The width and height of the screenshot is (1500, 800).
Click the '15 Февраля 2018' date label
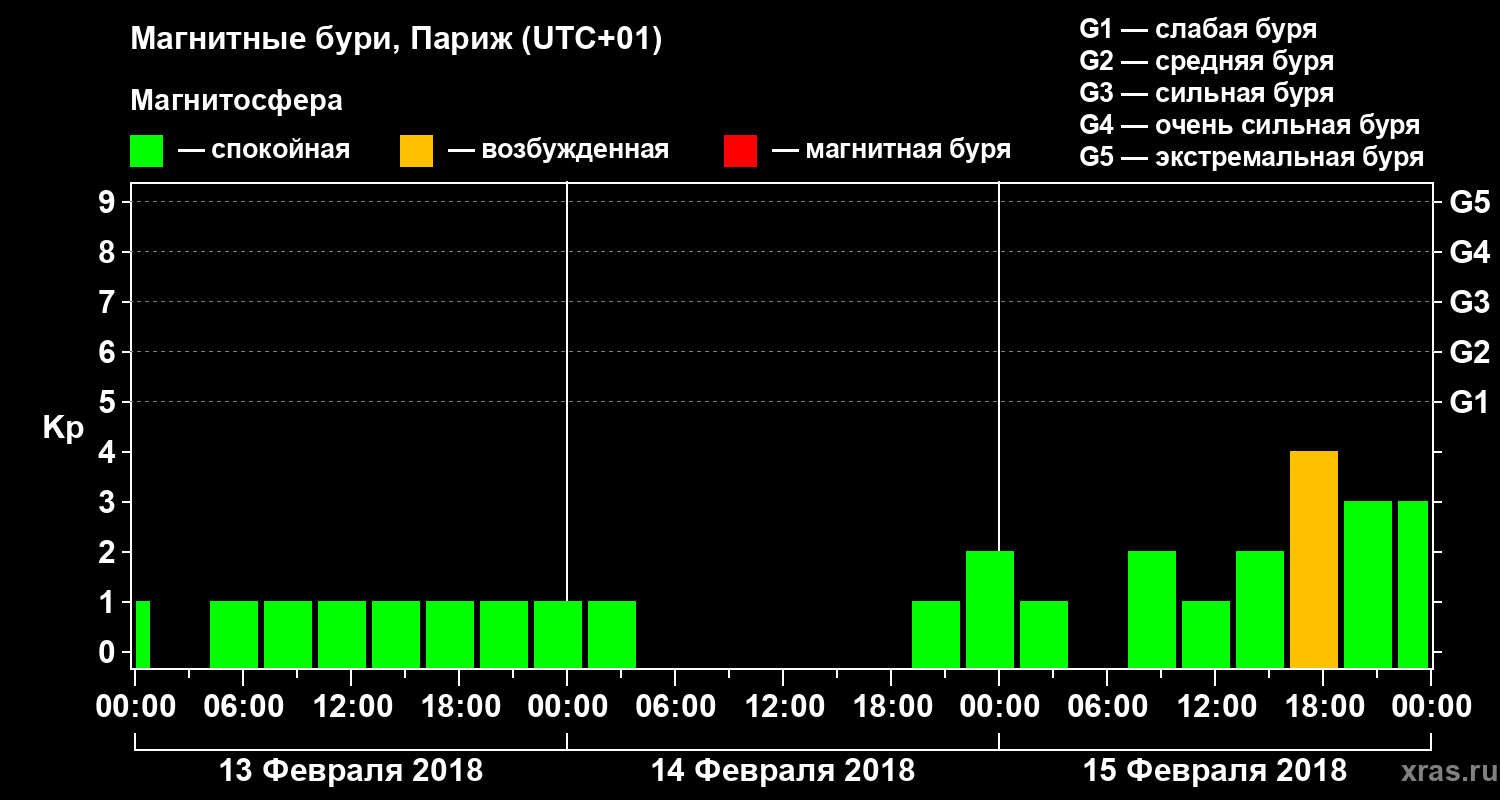click(1215, 771)
